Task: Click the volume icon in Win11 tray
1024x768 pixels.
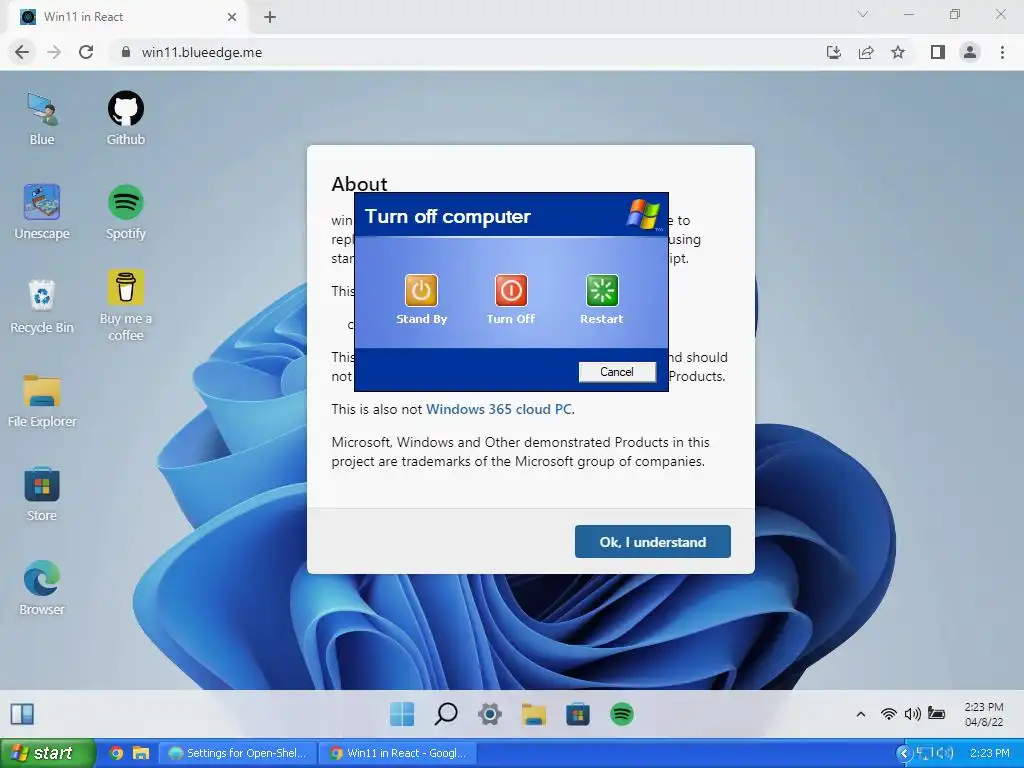Action: tap(912, 714)
